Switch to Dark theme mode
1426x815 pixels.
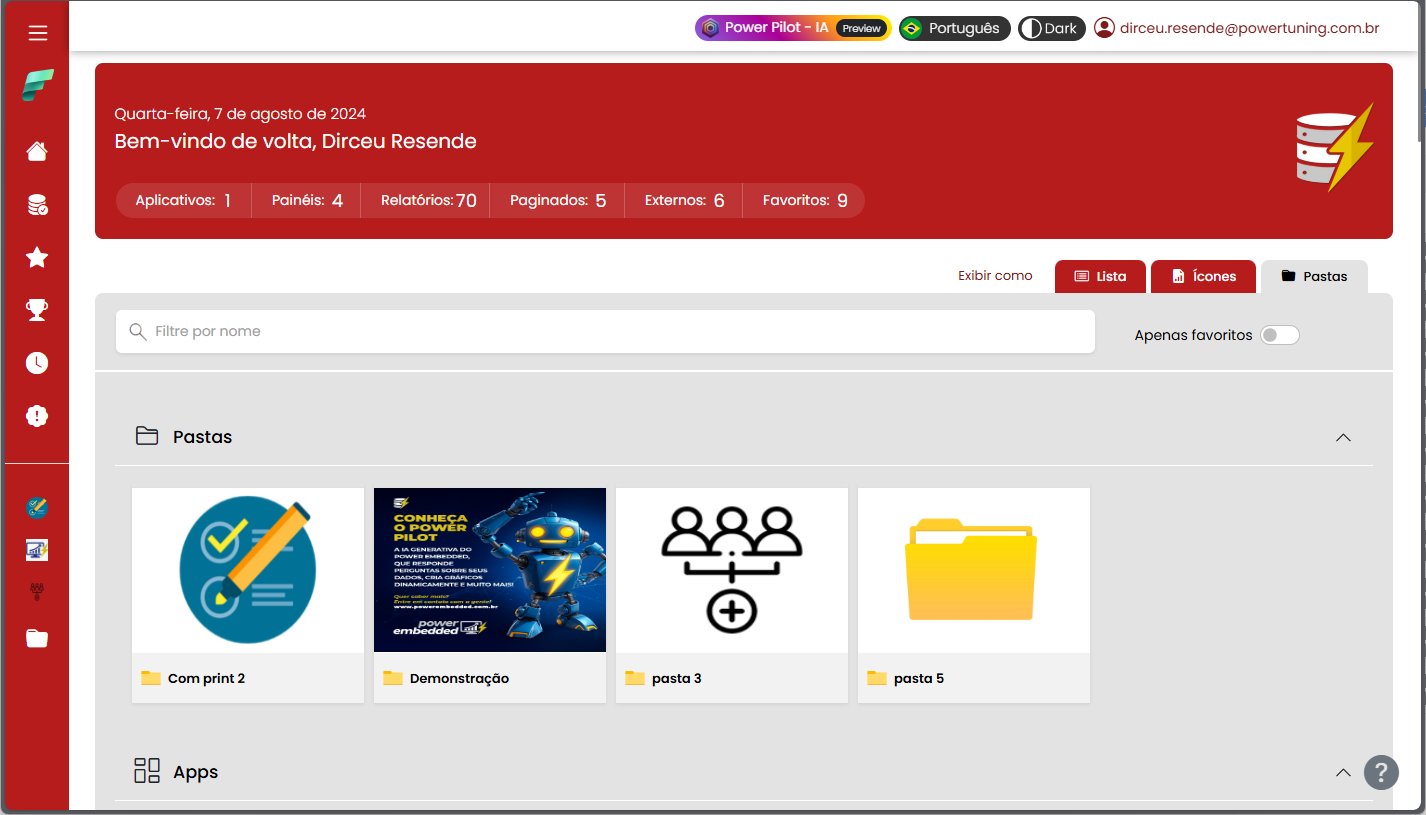click(x=1050, y=28)
